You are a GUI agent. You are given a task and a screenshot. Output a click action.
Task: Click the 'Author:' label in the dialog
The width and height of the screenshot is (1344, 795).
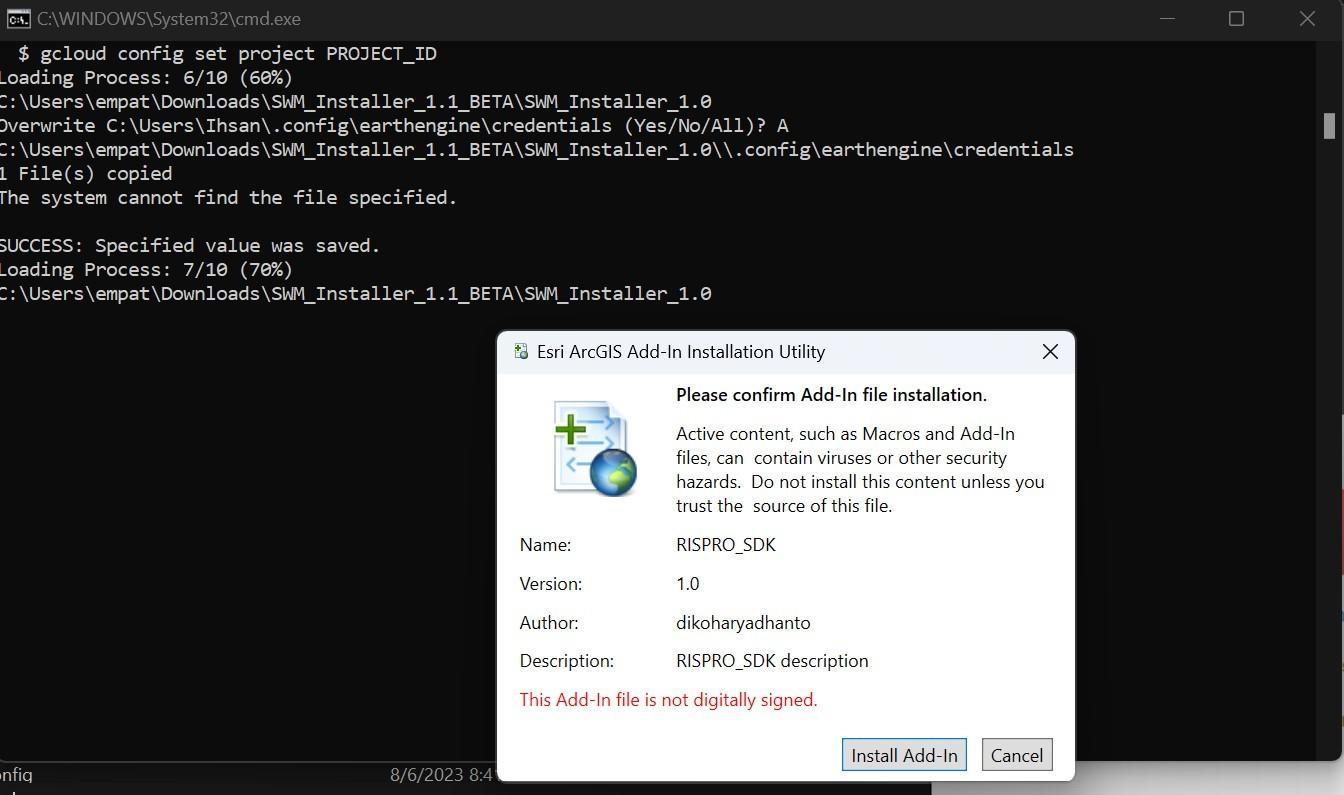click(549, 623)
